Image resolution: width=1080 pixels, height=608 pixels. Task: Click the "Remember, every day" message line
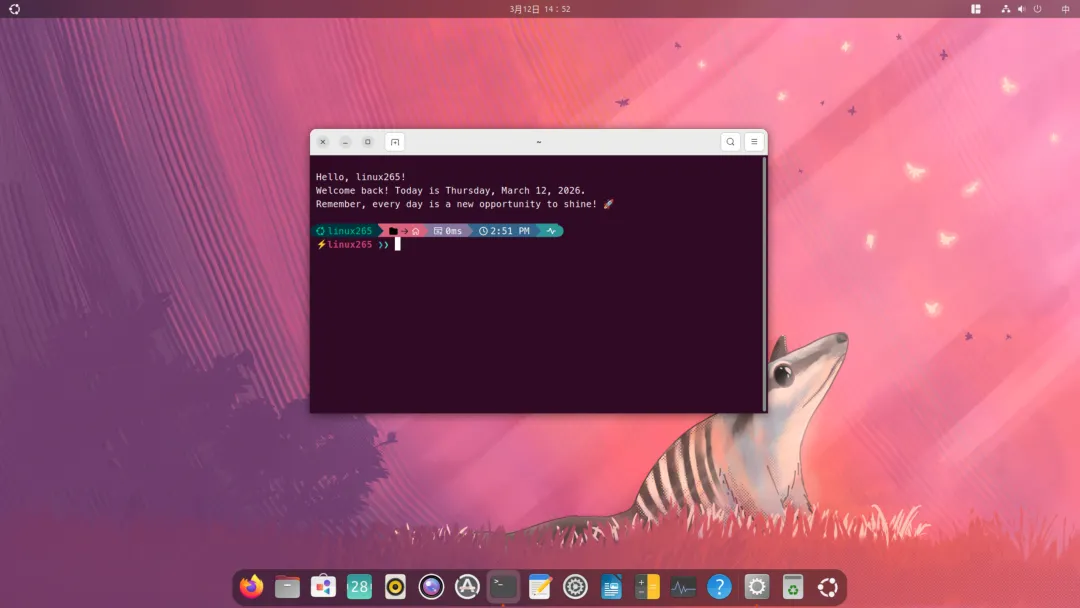(465, 205)
